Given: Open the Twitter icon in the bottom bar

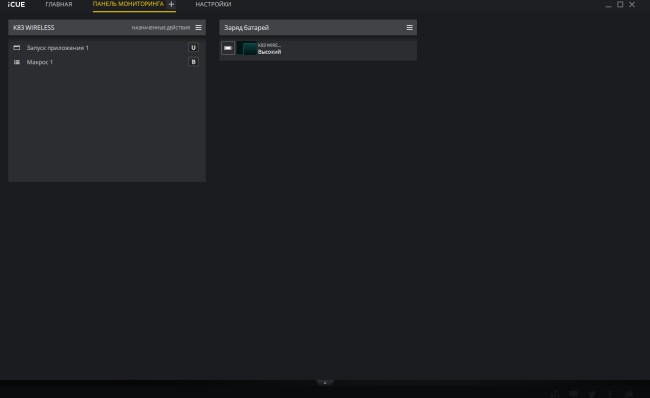Looking at the screenshot, I should (x=592, y=393).
